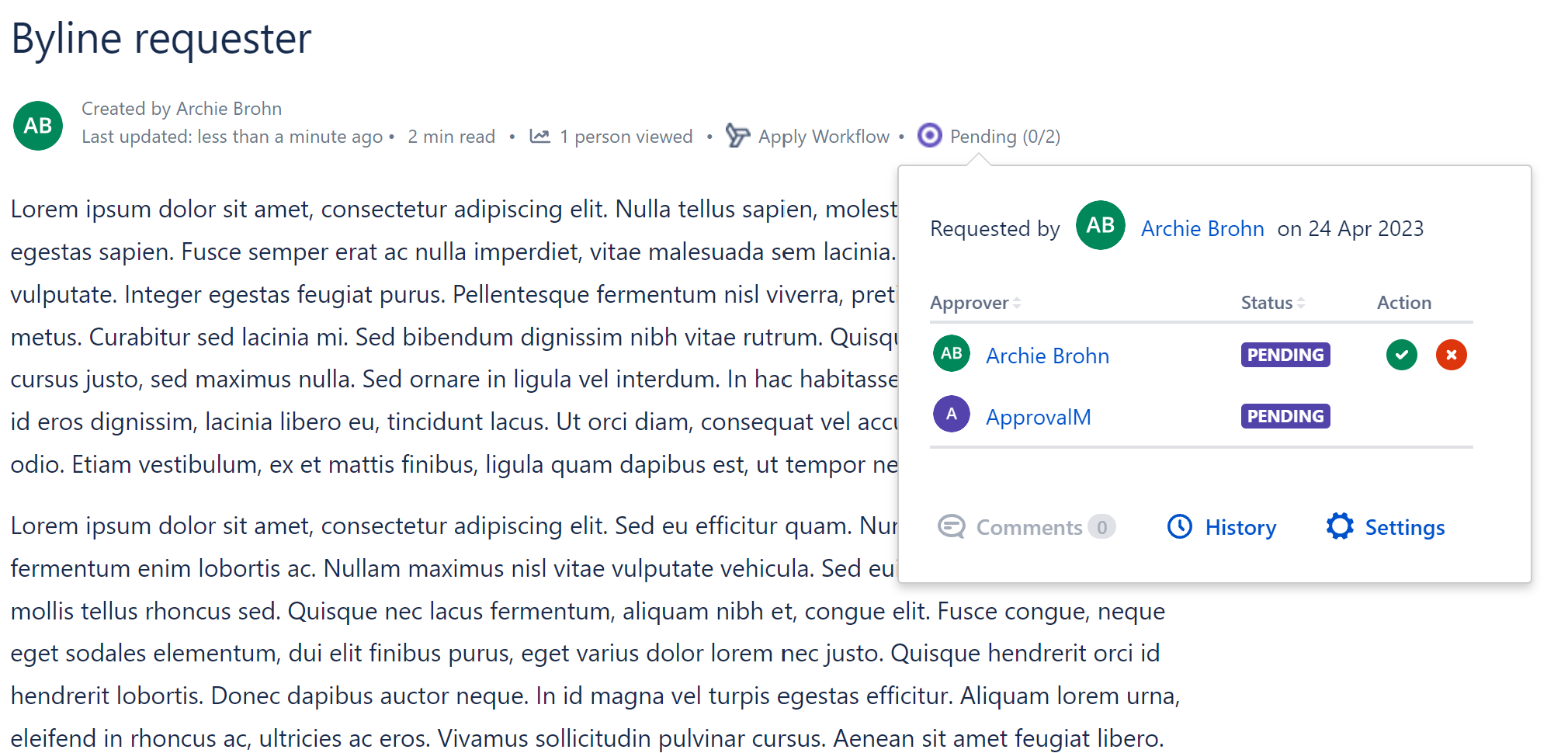The width and height of the screenshot is (1568, 753).
Task: Click the Settings gear icon
Action: [1340, 526]
